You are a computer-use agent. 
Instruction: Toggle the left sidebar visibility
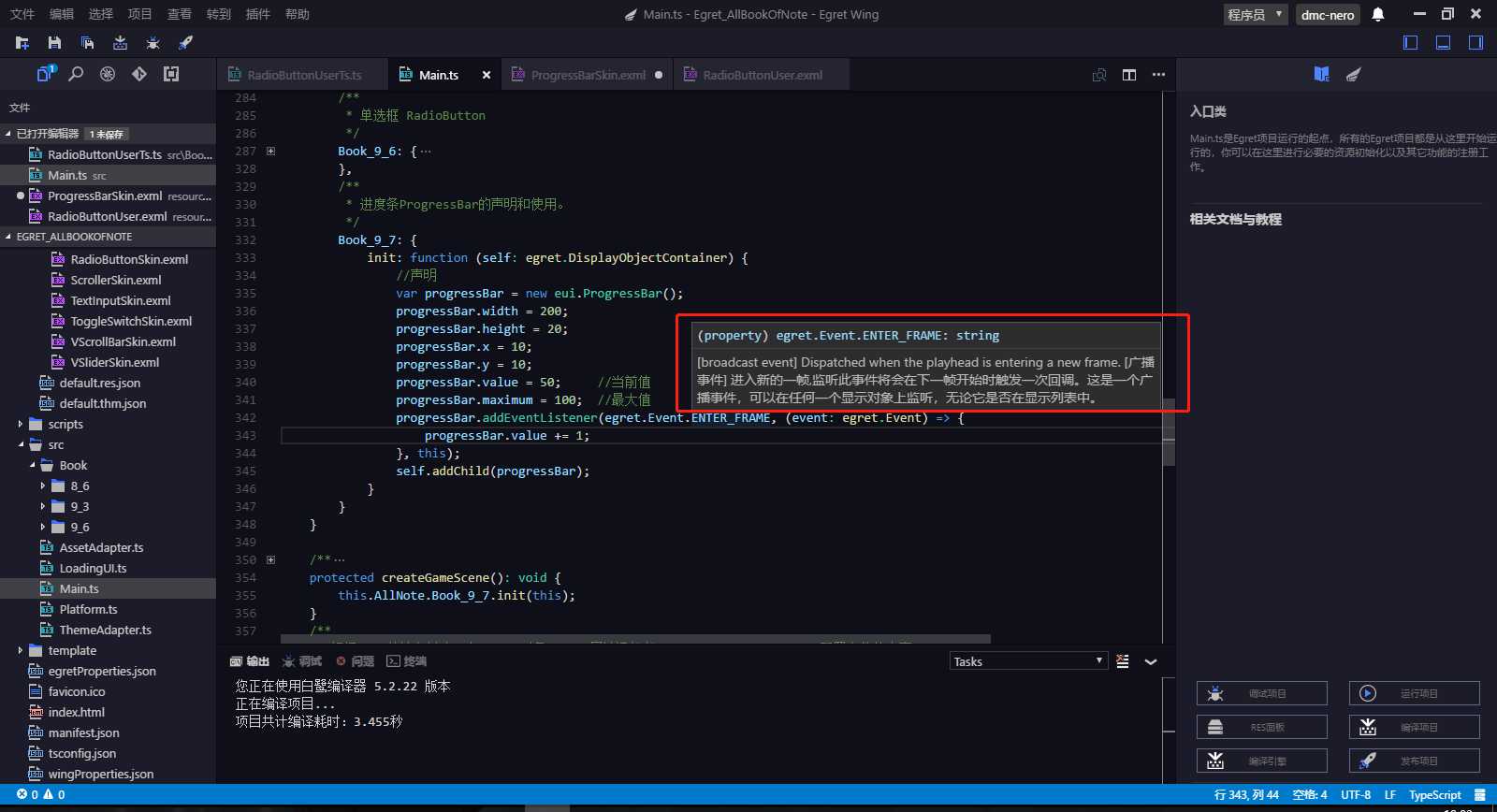[x=1411, y=43]
